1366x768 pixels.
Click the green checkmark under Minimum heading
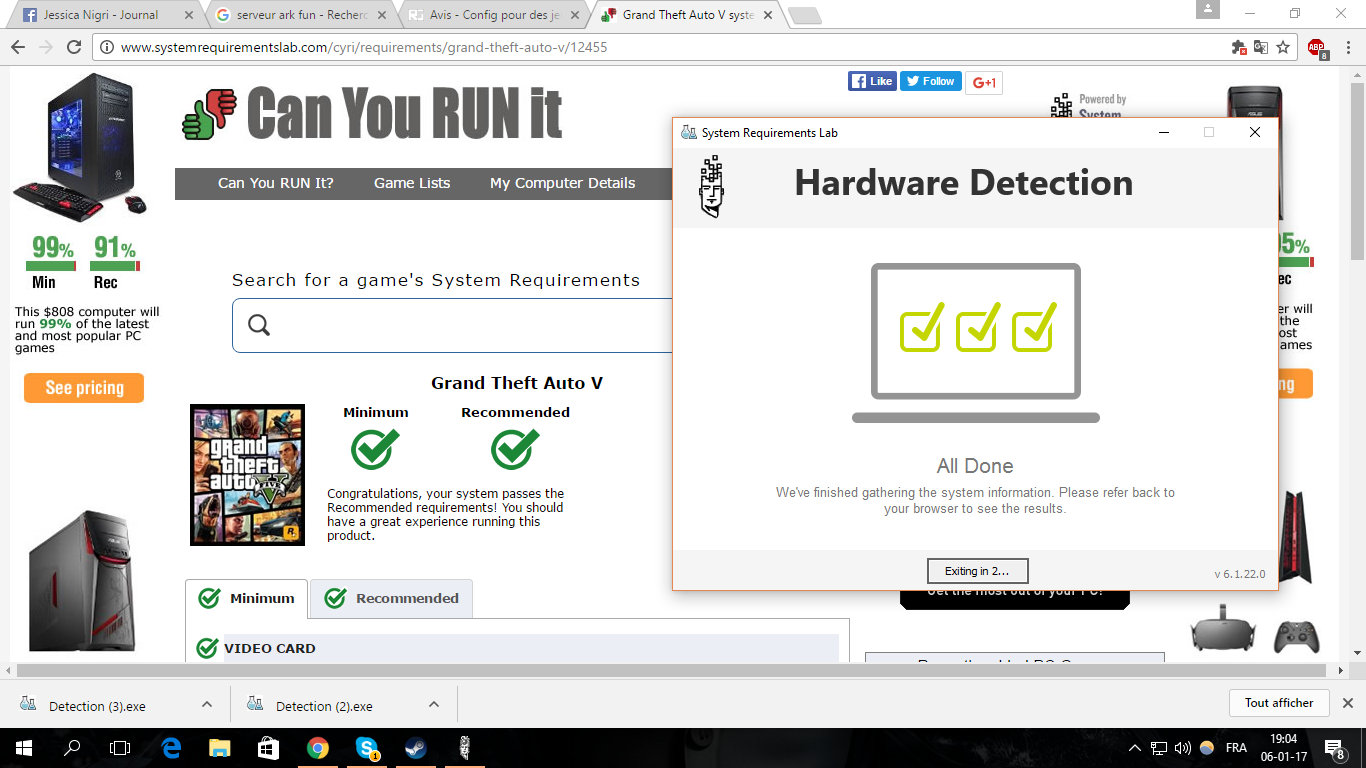375,449
